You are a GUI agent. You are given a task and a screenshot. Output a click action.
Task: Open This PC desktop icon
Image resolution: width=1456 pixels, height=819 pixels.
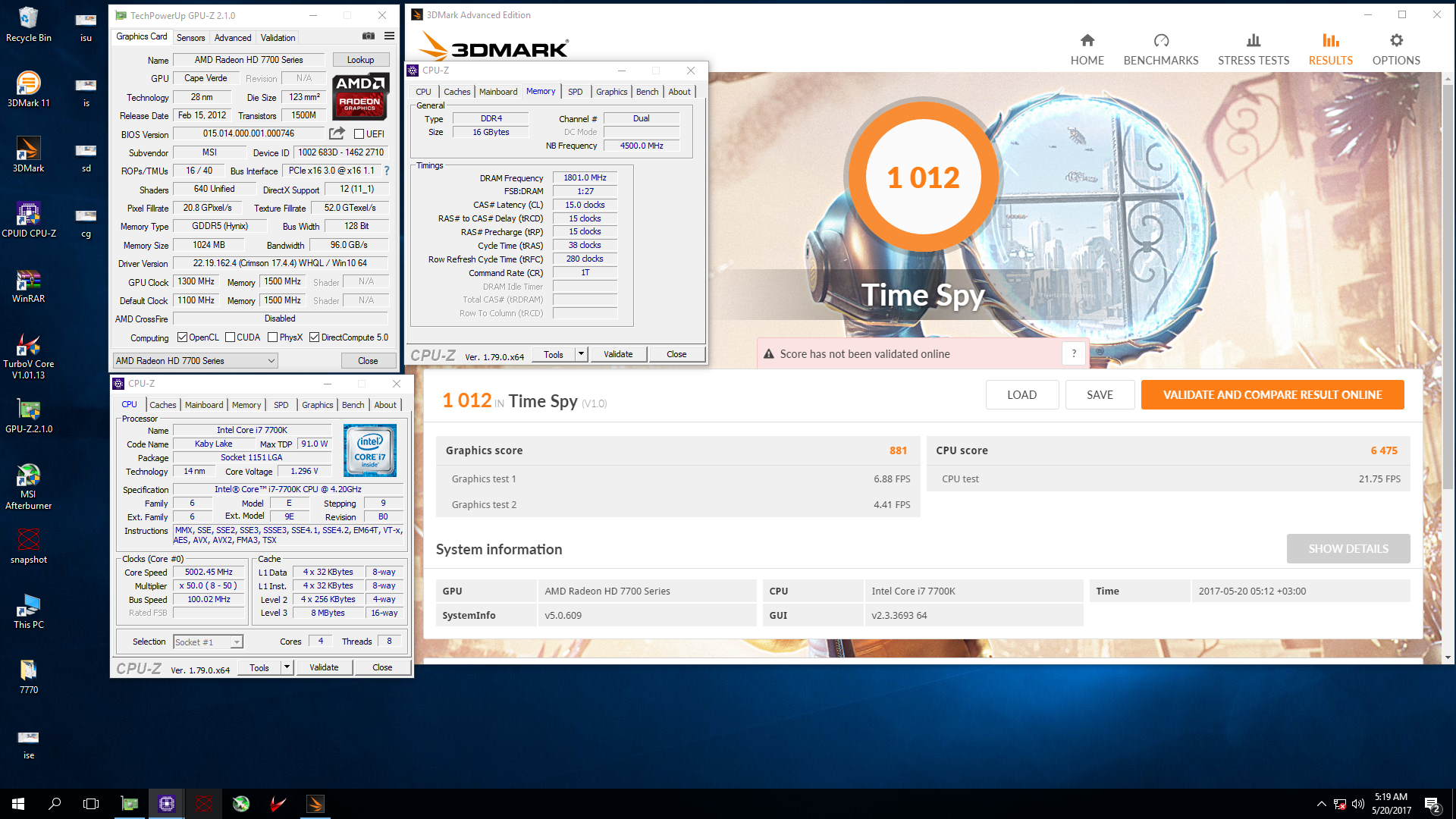coord(28,611)
